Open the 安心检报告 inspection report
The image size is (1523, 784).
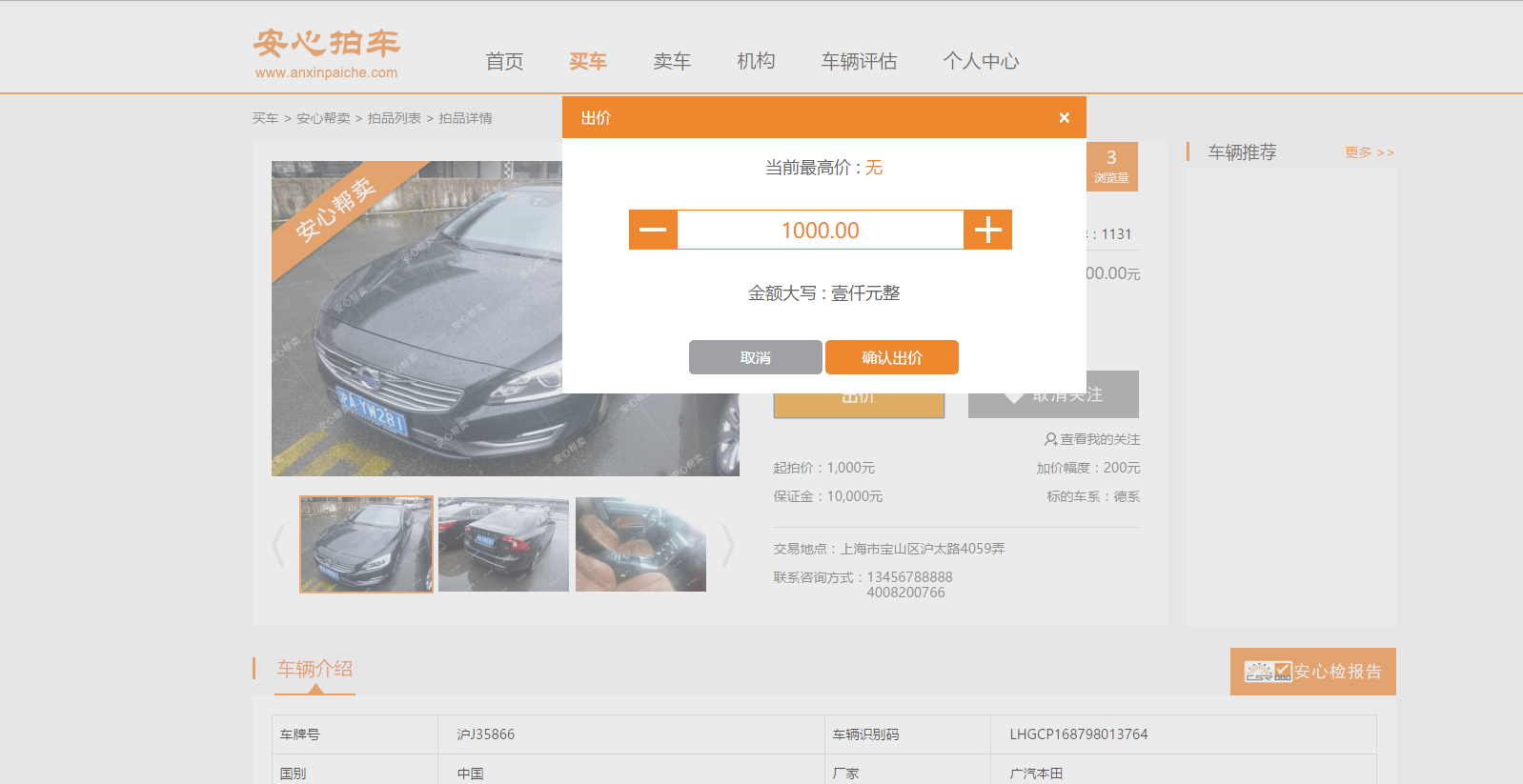tap(1312, 672)
